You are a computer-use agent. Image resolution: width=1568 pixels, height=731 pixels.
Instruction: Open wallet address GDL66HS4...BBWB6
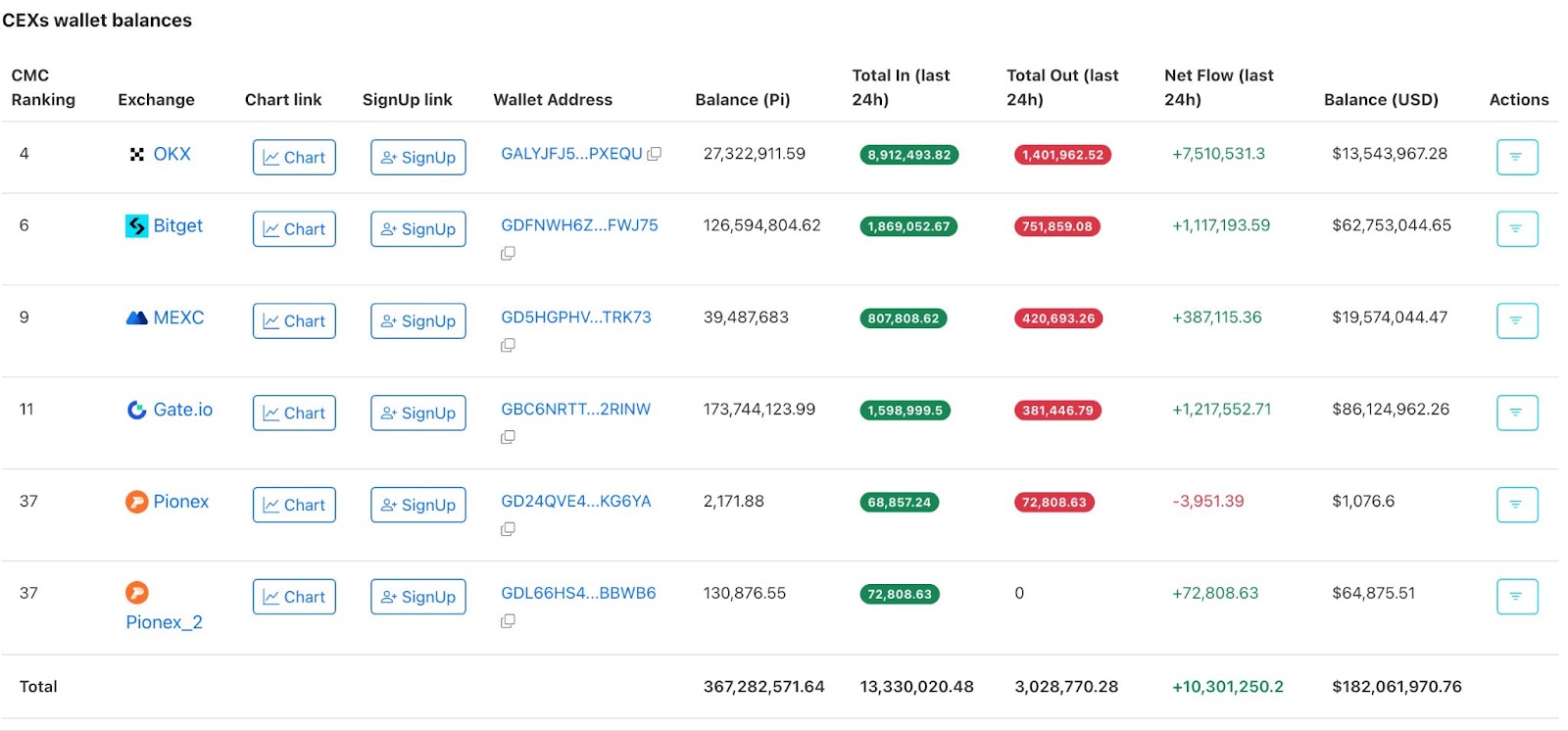point(578,593)
